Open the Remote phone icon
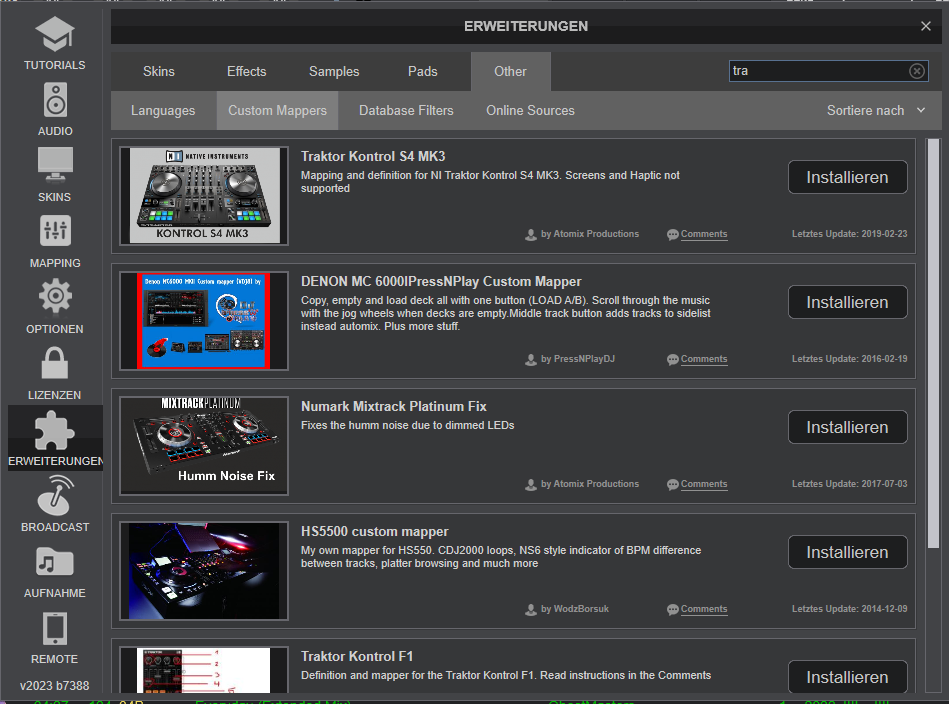Image resolution: width=949 pixels, height=704 pixels. (x=54, y=628)
